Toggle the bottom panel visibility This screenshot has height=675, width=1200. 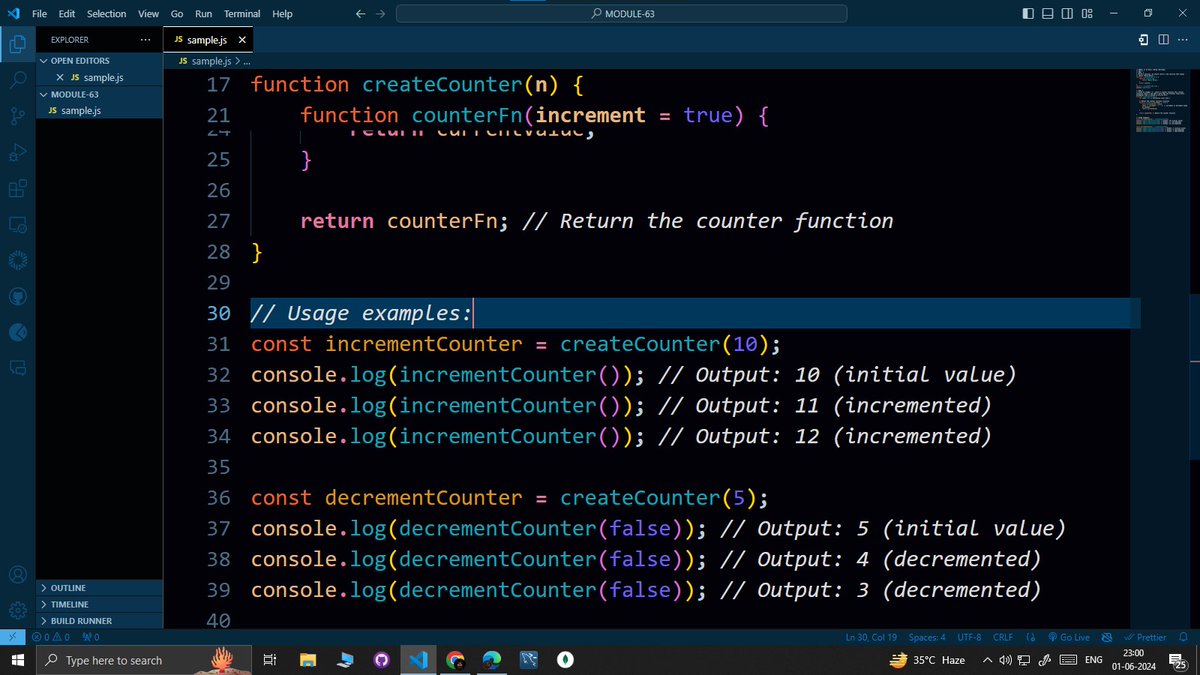(1048, 13)
